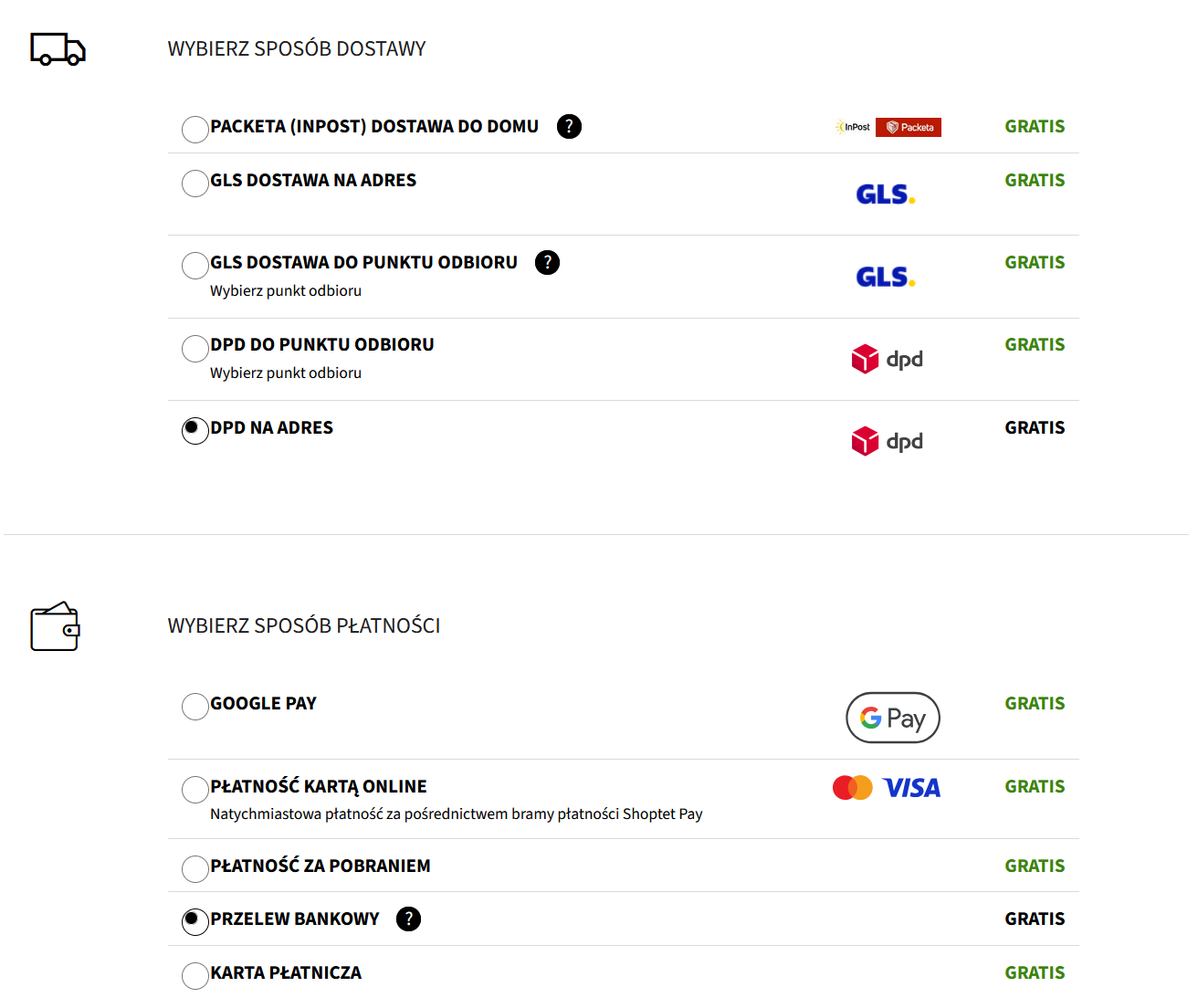Click the GLS logo in GLS dostawa na adres row
Image resolution: width=1198 pixels, height=1008 pixels.
coord(885,194)
